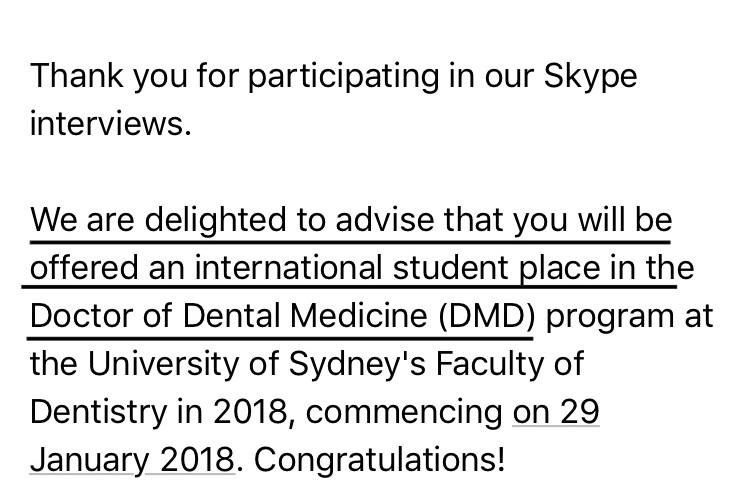Screen dimensions: 747x497
Task: Click the word 'Skype'
Action: 590,77
